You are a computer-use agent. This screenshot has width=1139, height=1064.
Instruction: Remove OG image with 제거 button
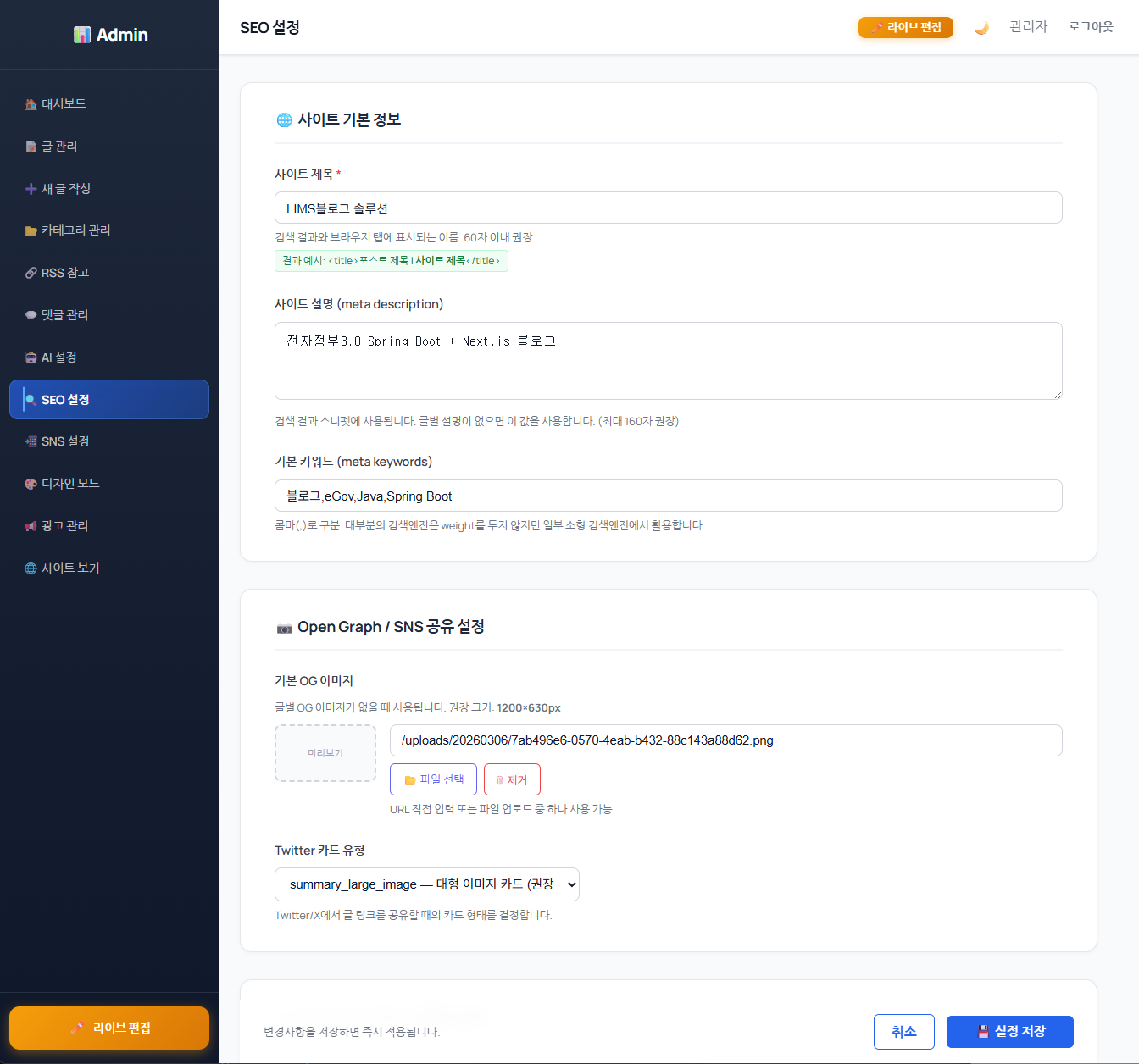pyautogui.click(x=512, y=779)
